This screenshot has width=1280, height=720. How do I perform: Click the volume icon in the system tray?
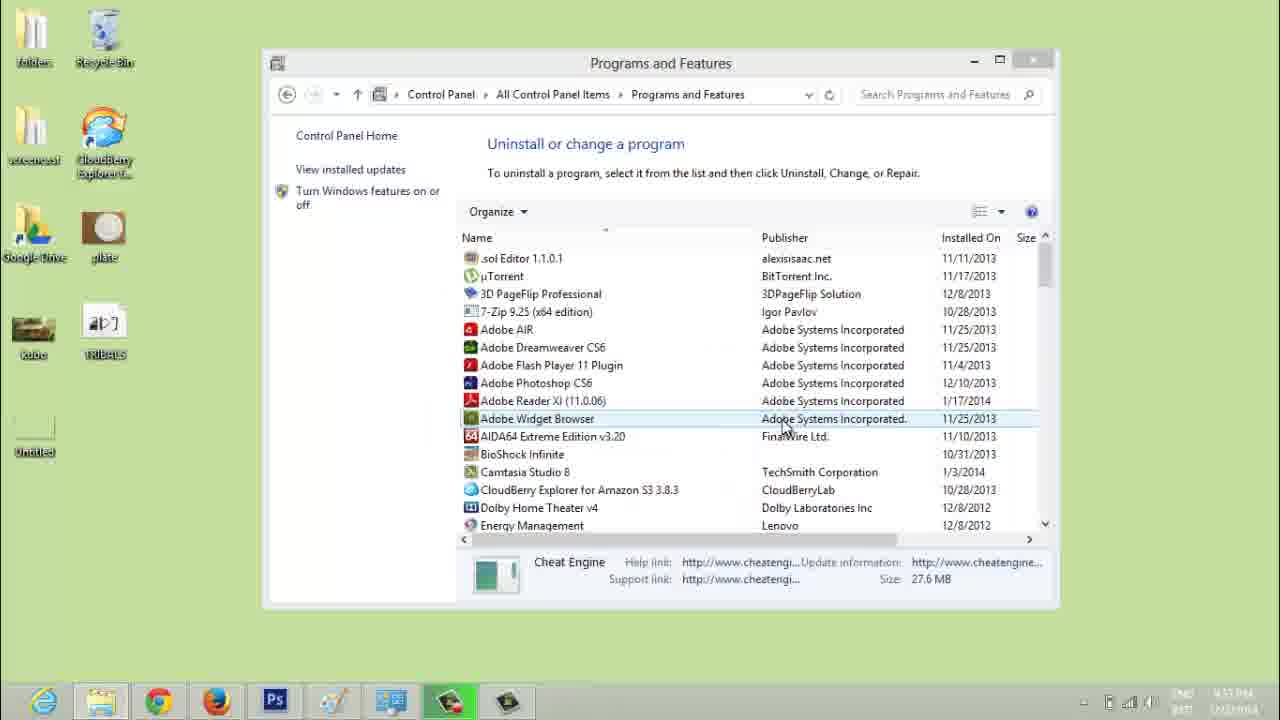tap(1151, 702)
